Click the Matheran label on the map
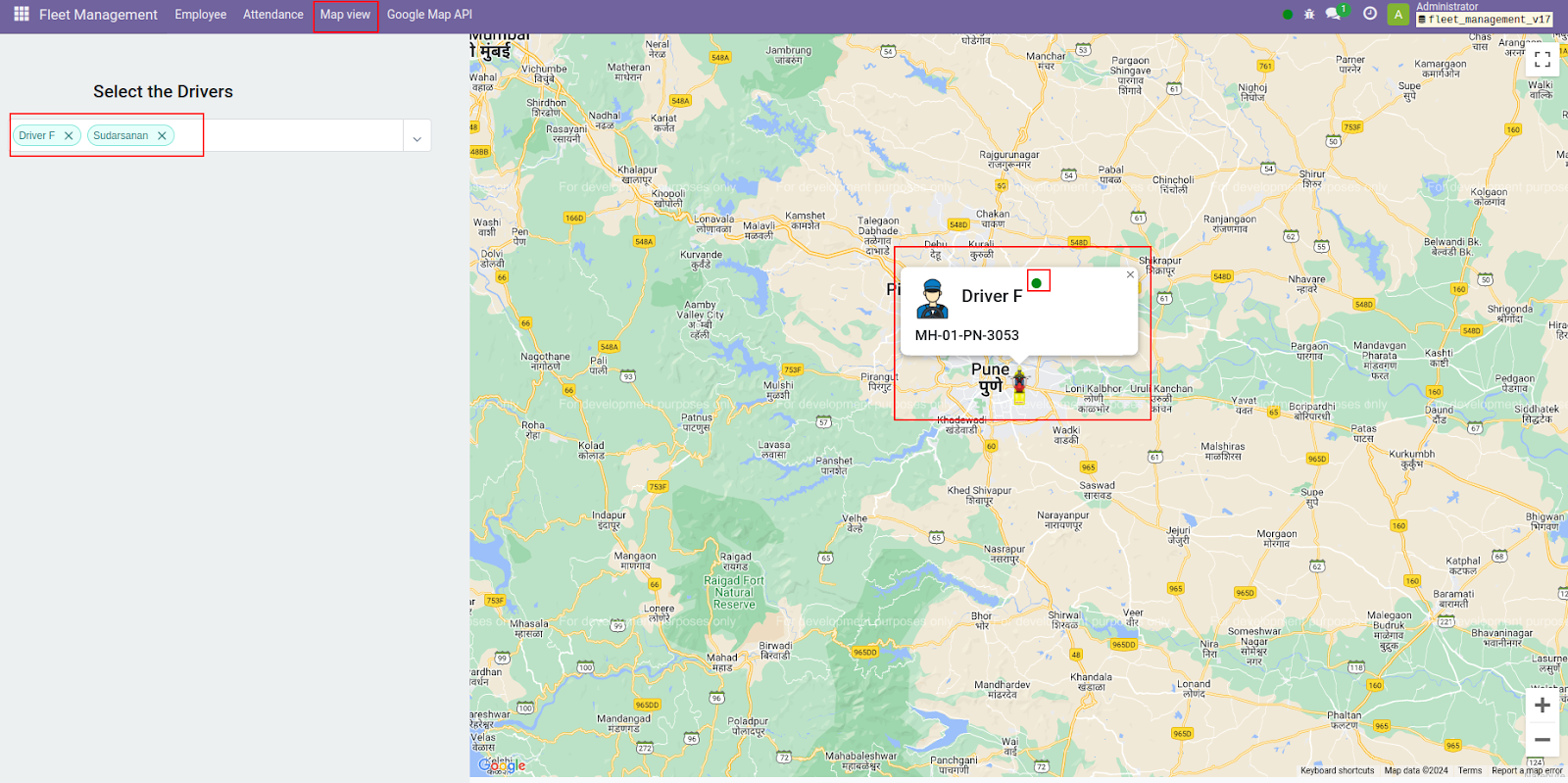1568x783 pixels. pyautogui.click(x=628, y=72)
